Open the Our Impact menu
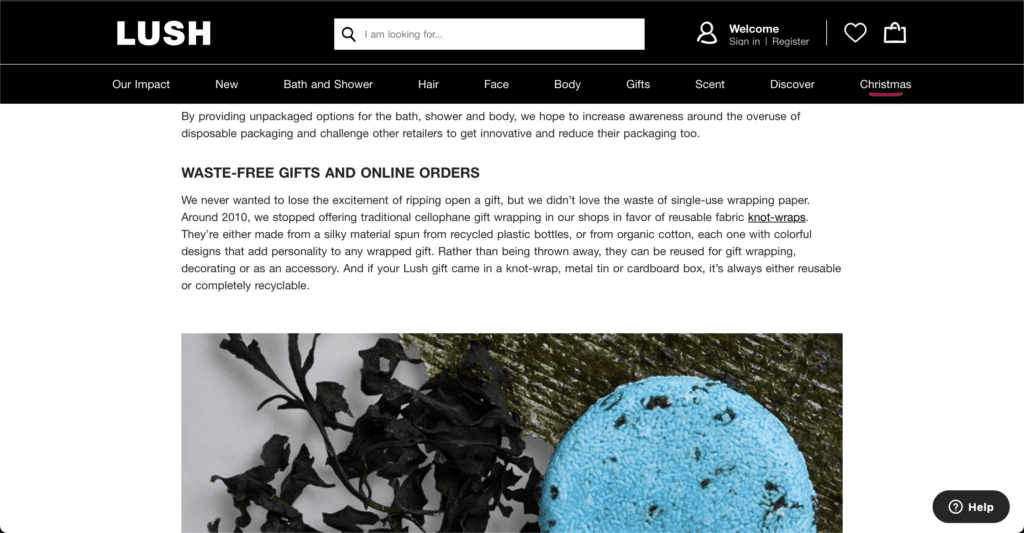The image size is (1024, 533). tap(141, 84)
